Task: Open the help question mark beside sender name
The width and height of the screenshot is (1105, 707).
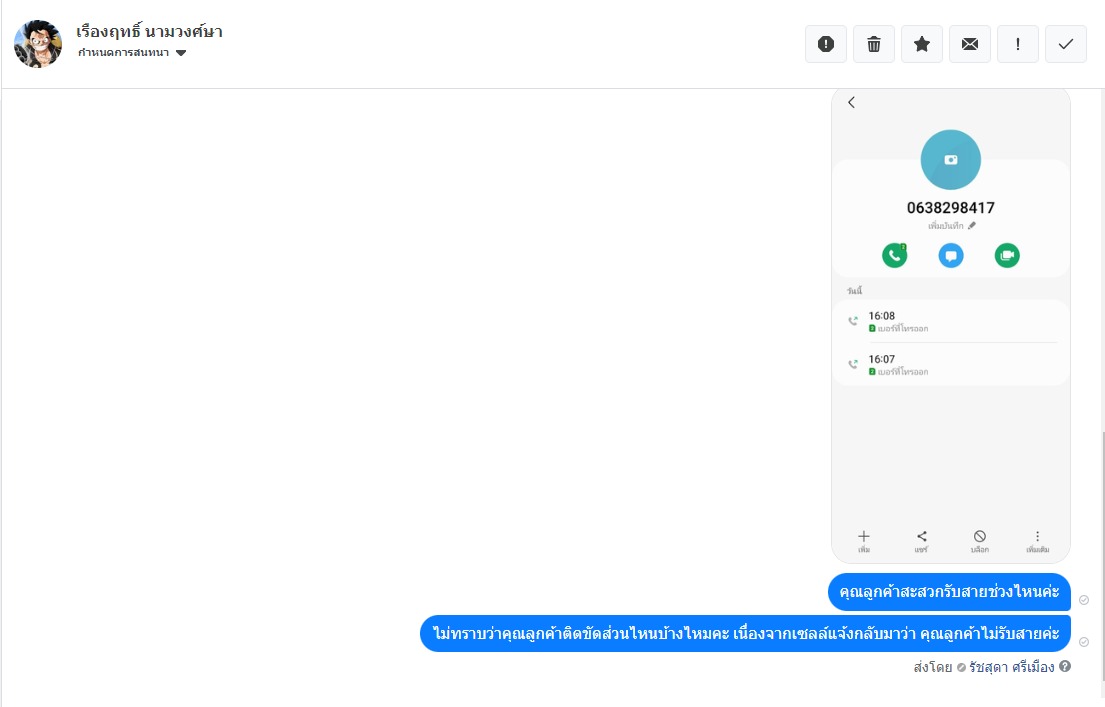Action: [1065, 666]
